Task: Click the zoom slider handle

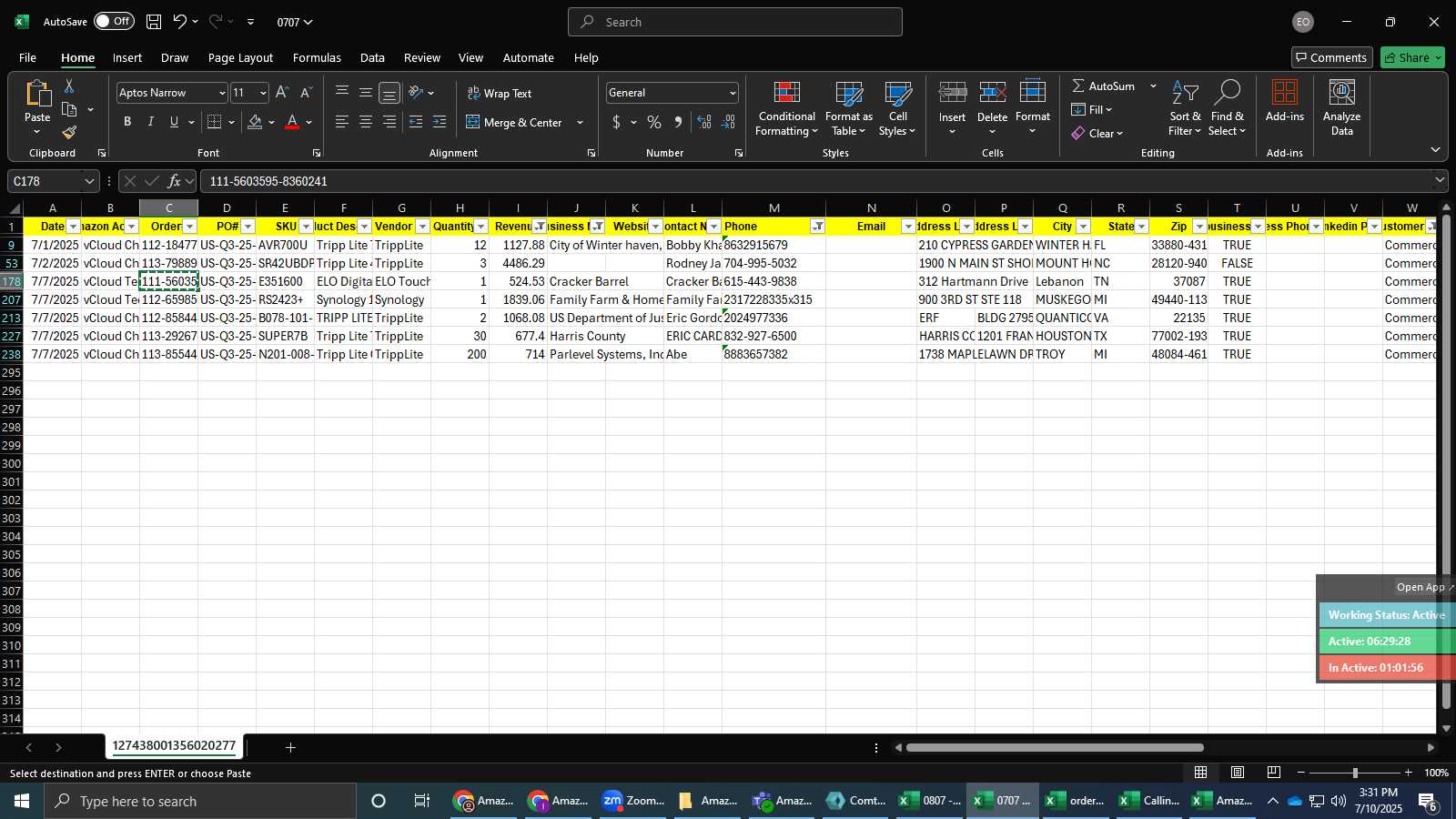Action: click(1355, 773)
